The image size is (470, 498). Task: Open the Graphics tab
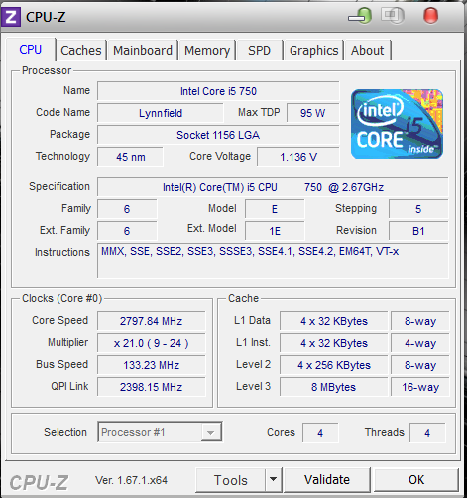314,51
